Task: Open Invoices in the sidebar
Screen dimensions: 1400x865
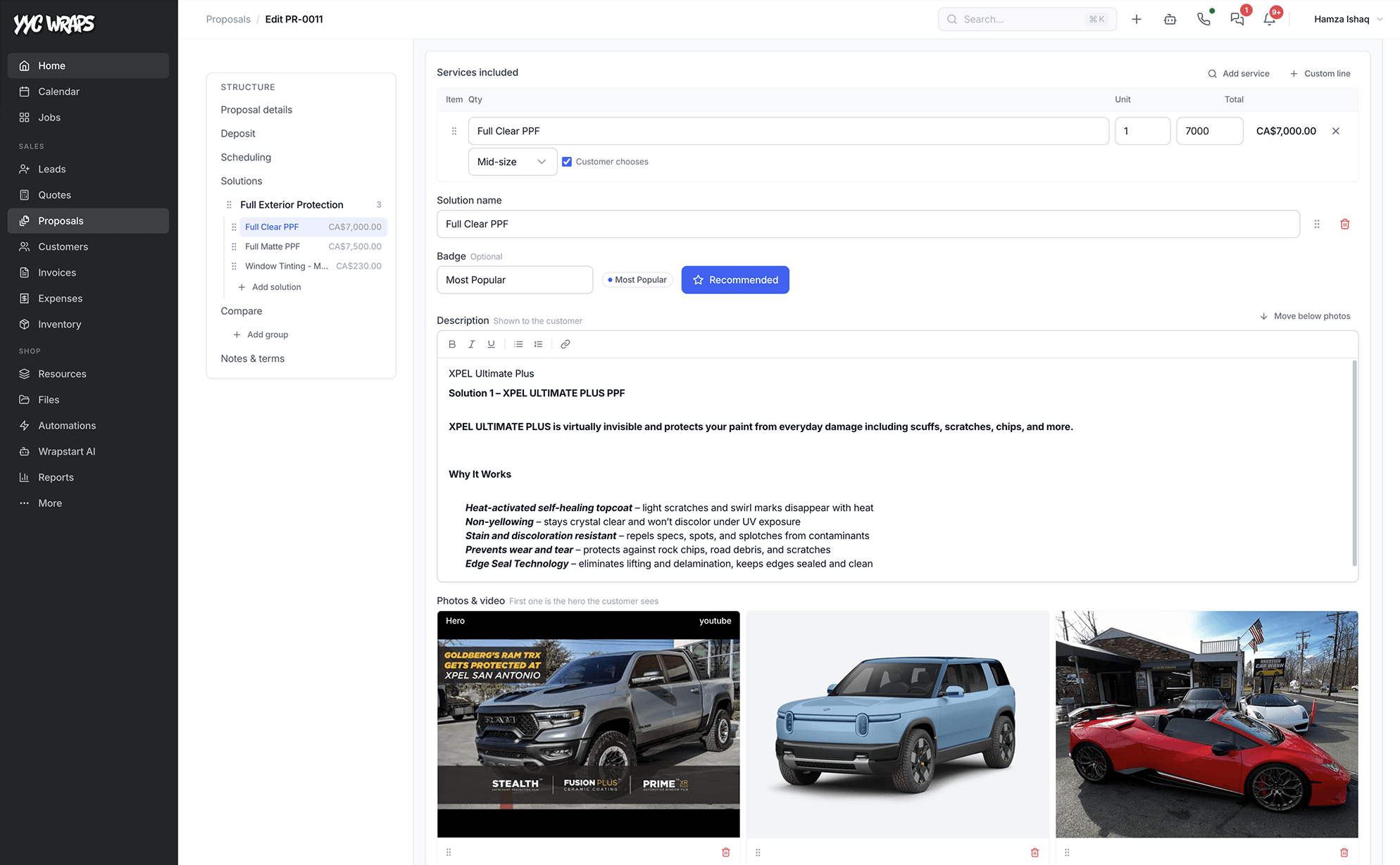Action: (x=88, y=272)
